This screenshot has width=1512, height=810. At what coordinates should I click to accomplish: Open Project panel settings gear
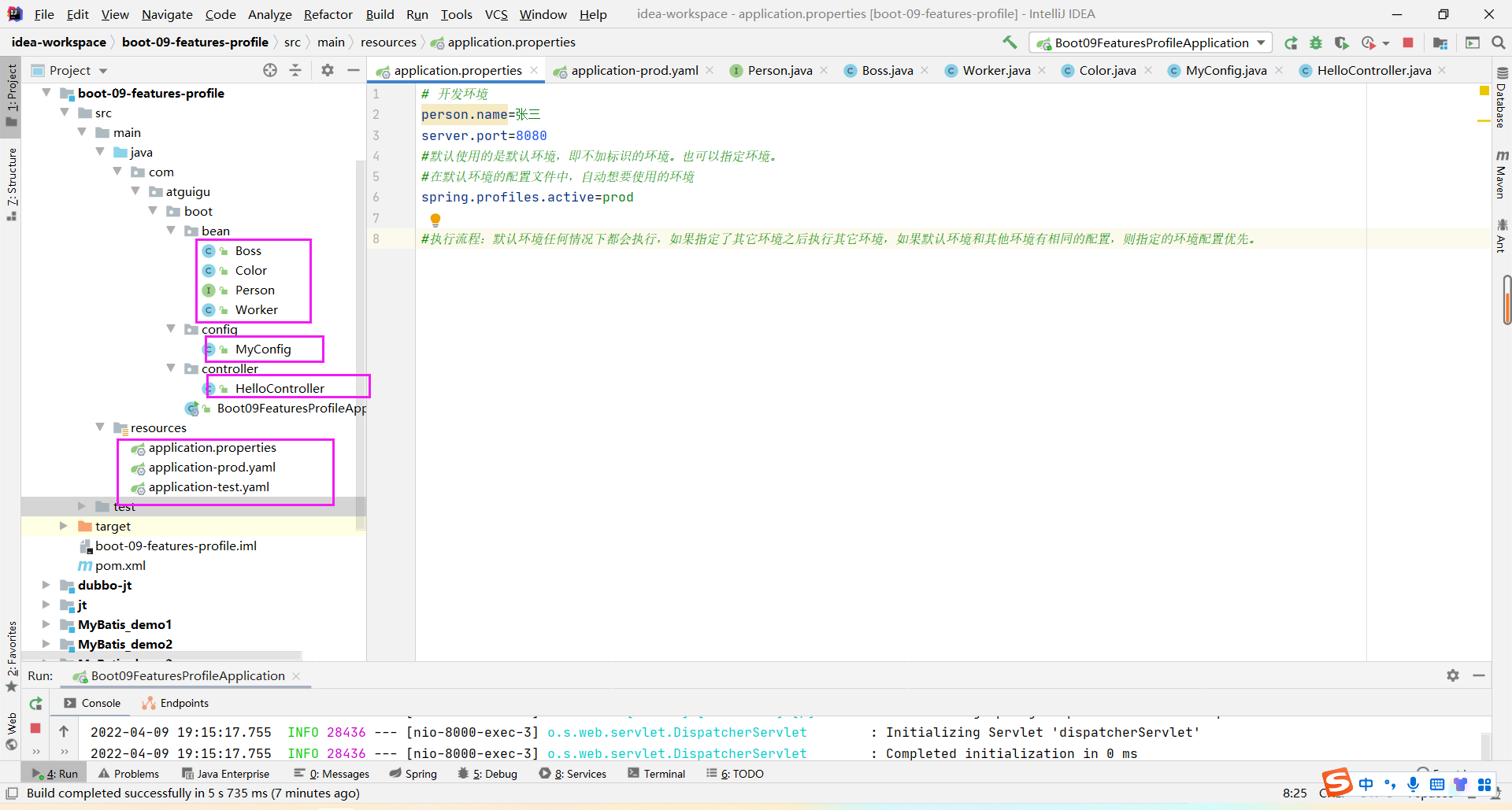pyautogui.click(x=328, y=70)
